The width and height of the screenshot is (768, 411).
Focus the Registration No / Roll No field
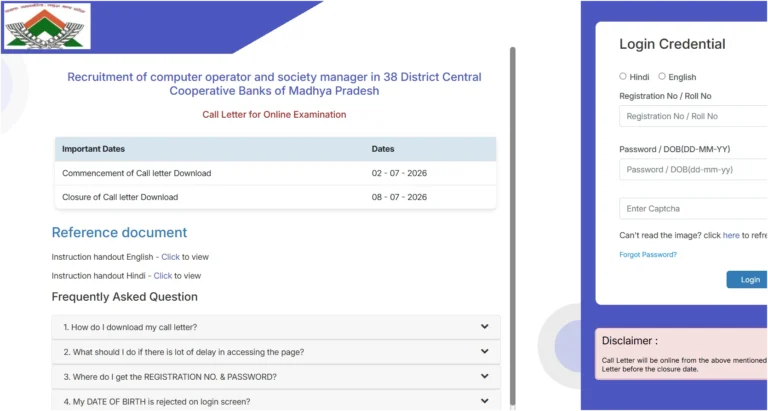click(694, 116)
